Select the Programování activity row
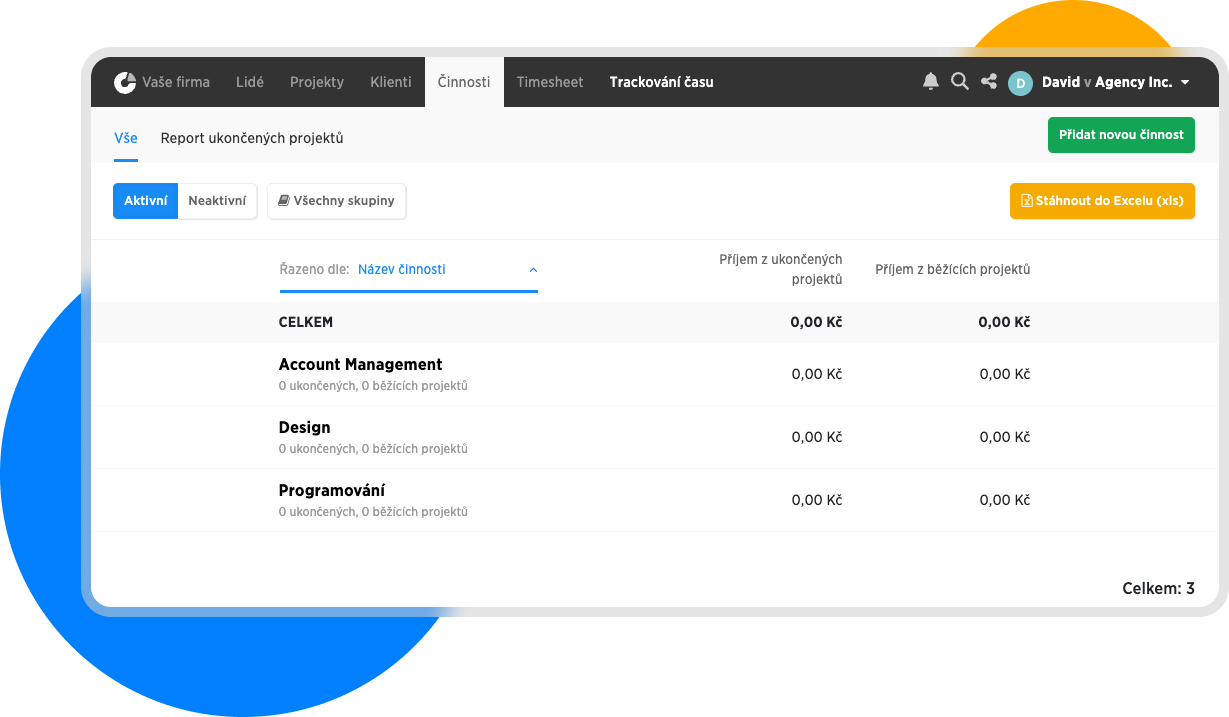The width and height of the screenshot is (1229, 717). 331,491
